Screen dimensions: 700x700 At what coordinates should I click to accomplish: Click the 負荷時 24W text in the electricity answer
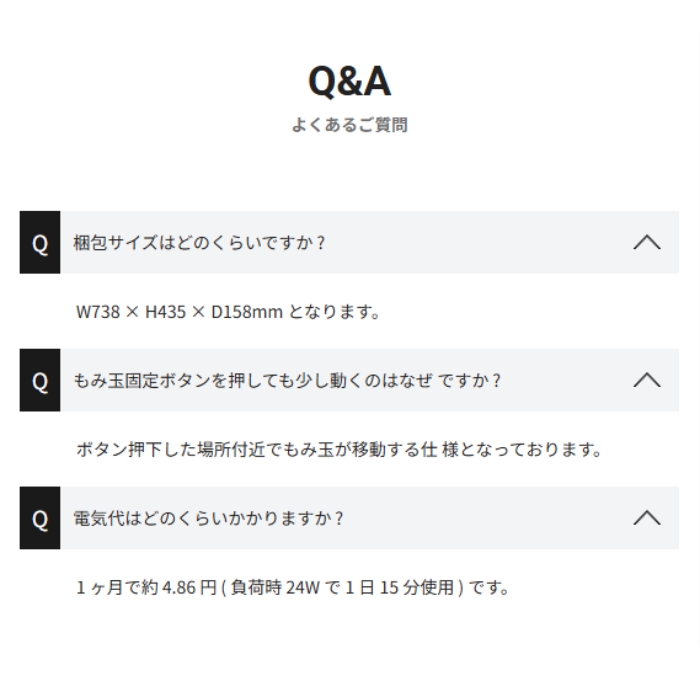click(275, 588)
